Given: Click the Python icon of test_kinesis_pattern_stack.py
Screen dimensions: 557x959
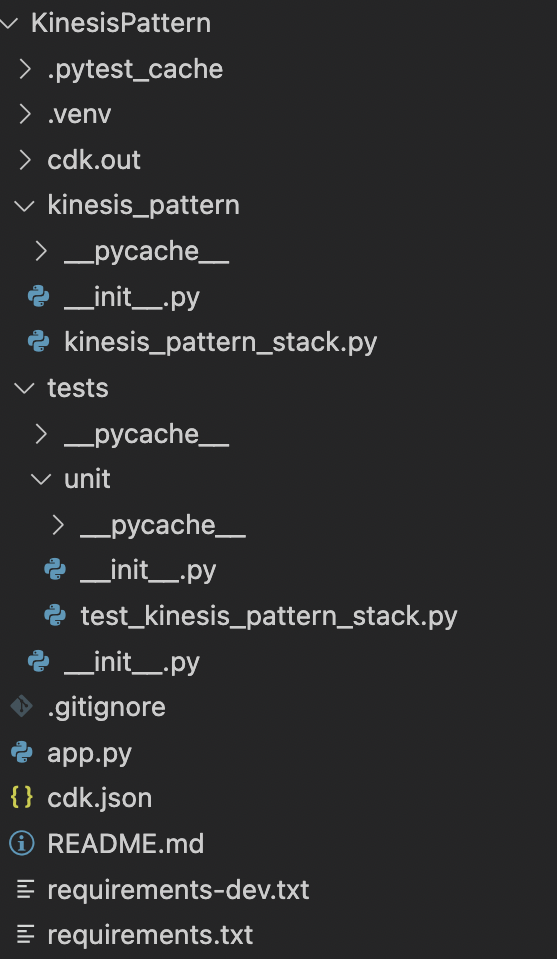Looking at the screenshot, I should [55, 615].
